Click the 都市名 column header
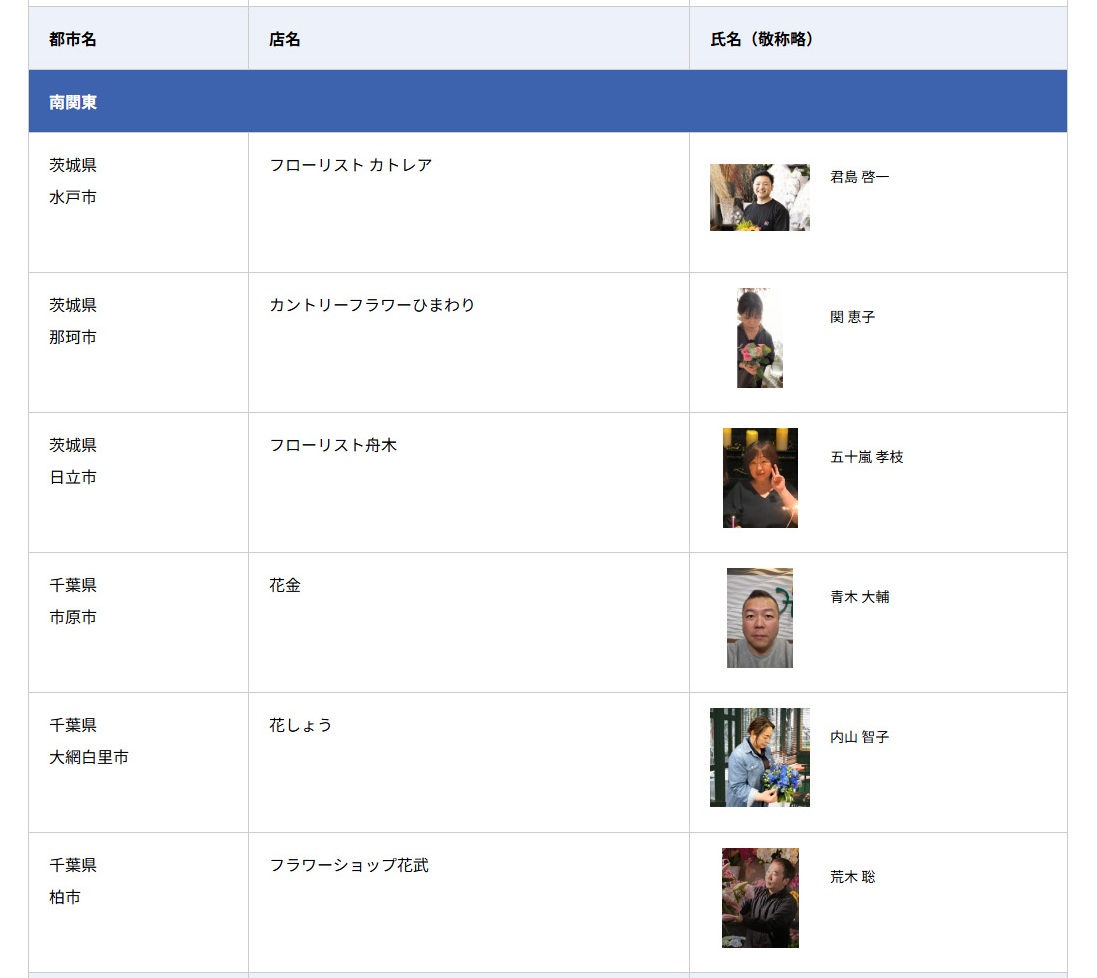Viewport: 1097px width, 978px height. click(x=73, y=39)
